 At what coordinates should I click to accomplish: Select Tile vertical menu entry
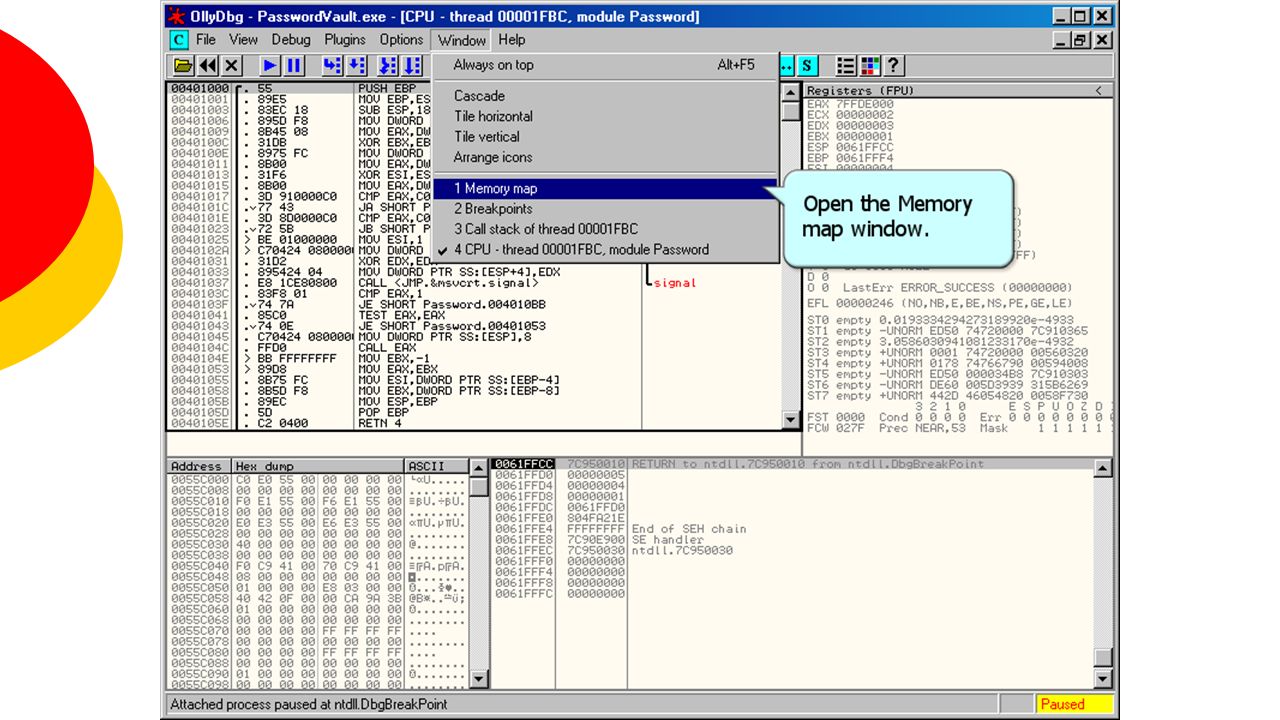click(605, 137)
